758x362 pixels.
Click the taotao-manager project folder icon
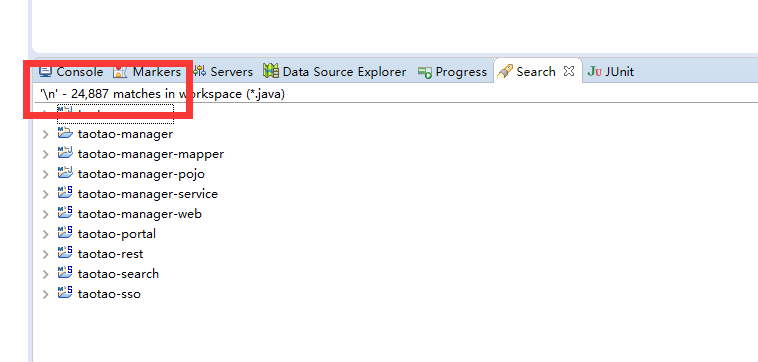tap(65, 133)
